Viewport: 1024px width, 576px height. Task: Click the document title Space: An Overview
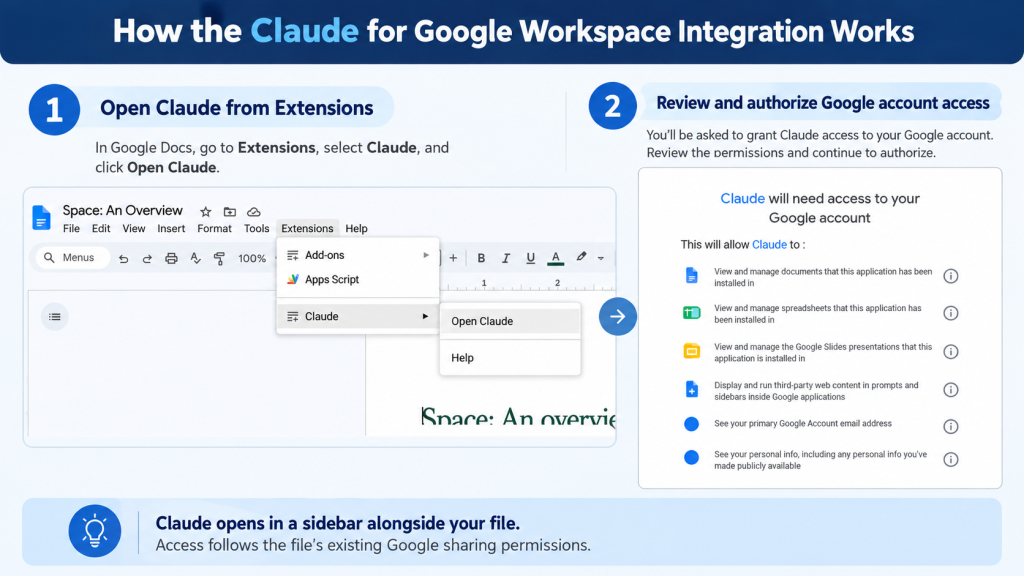pyautogui.click(x=123, y=210)
